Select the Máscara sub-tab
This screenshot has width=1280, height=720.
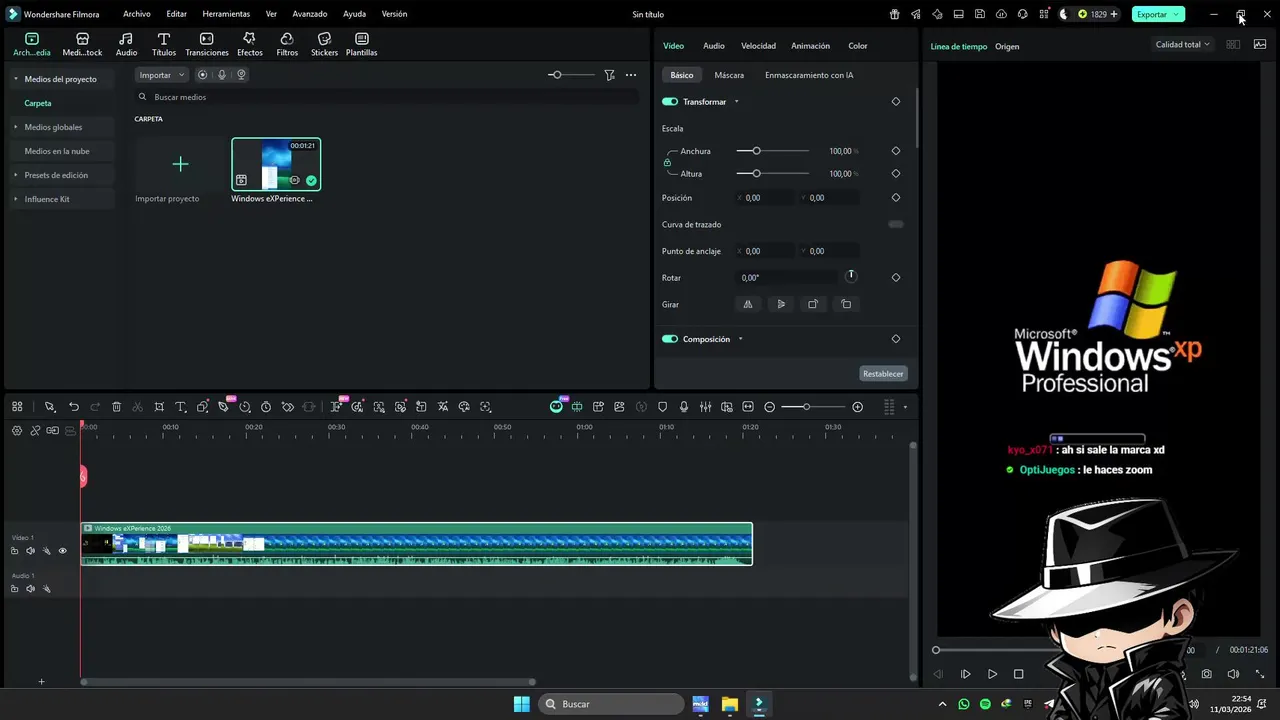pos(729,75)
